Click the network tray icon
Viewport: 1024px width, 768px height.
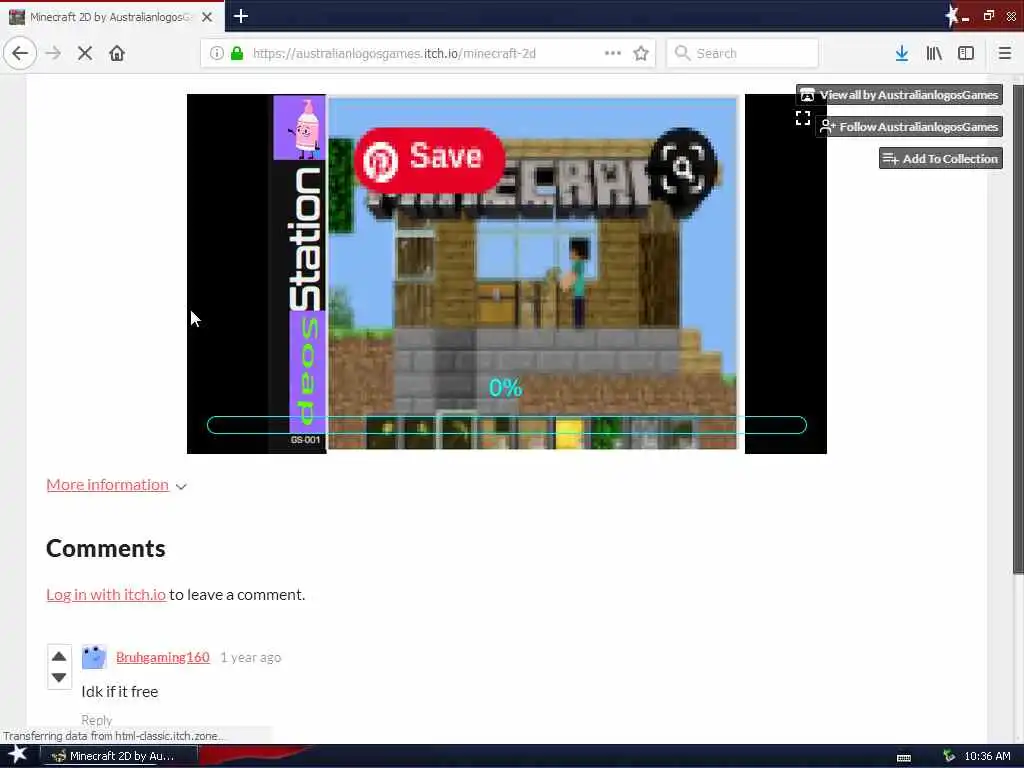tap(949, 756)
